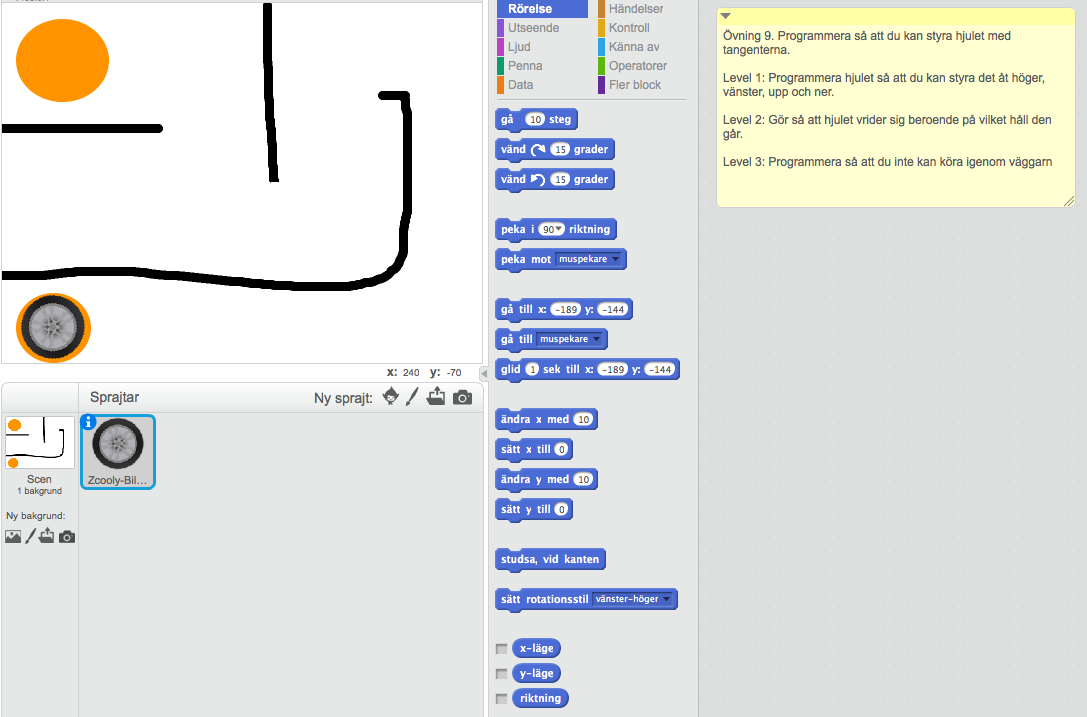Screen dimensions: 1087x717
Task: Edit the seconds value in the glid block
Action: pos(532,369)
